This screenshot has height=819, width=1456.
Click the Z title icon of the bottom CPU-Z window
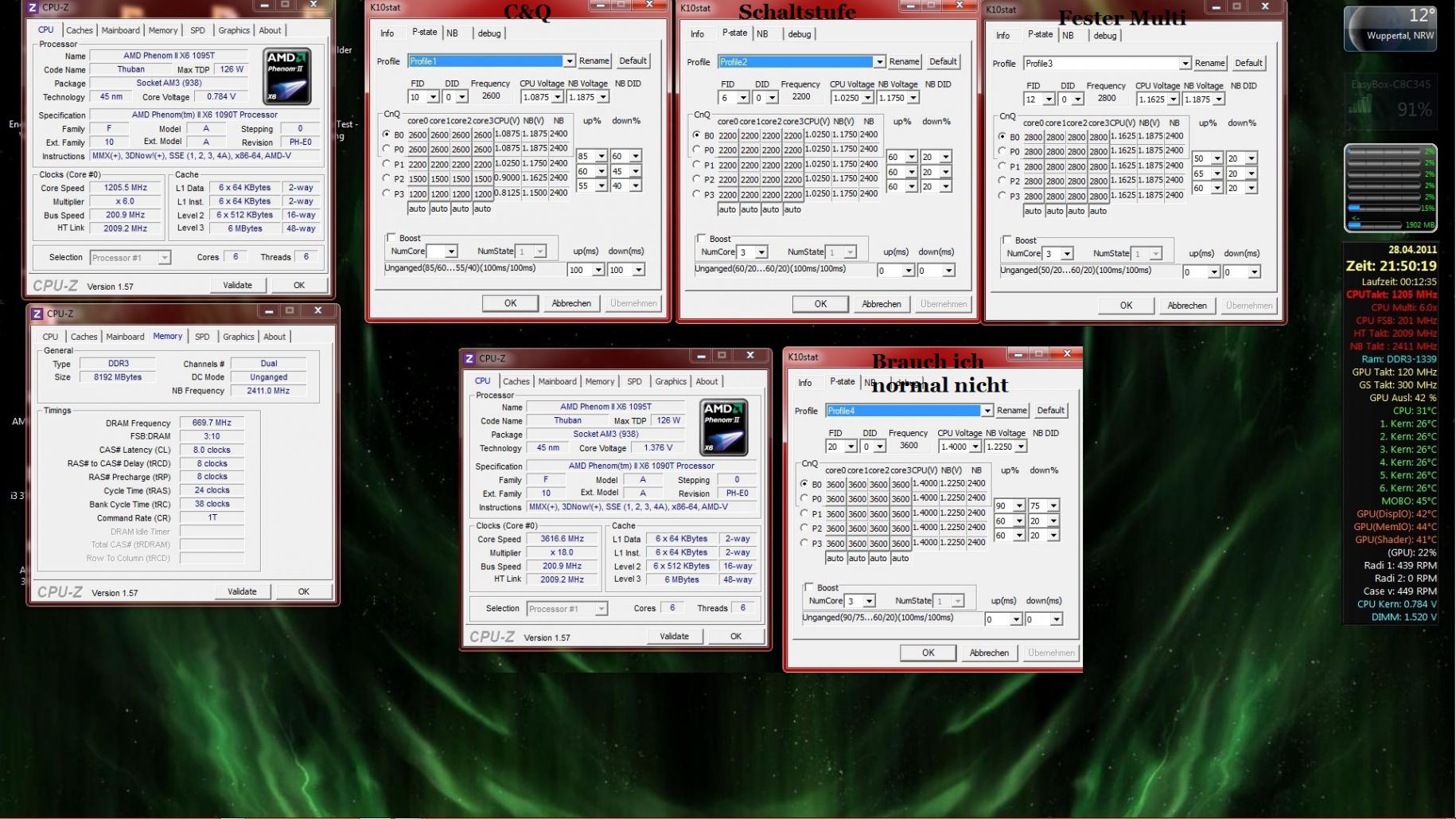click(469, 358)
